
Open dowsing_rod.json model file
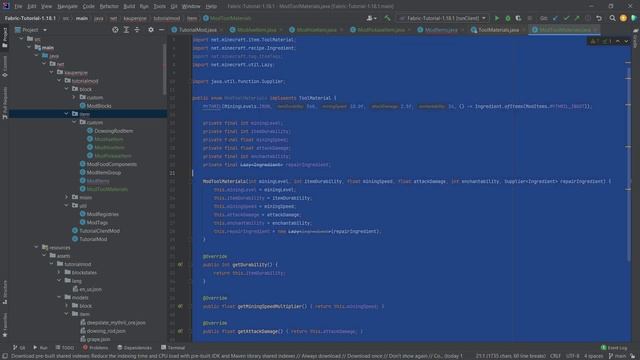pos(106,331)
